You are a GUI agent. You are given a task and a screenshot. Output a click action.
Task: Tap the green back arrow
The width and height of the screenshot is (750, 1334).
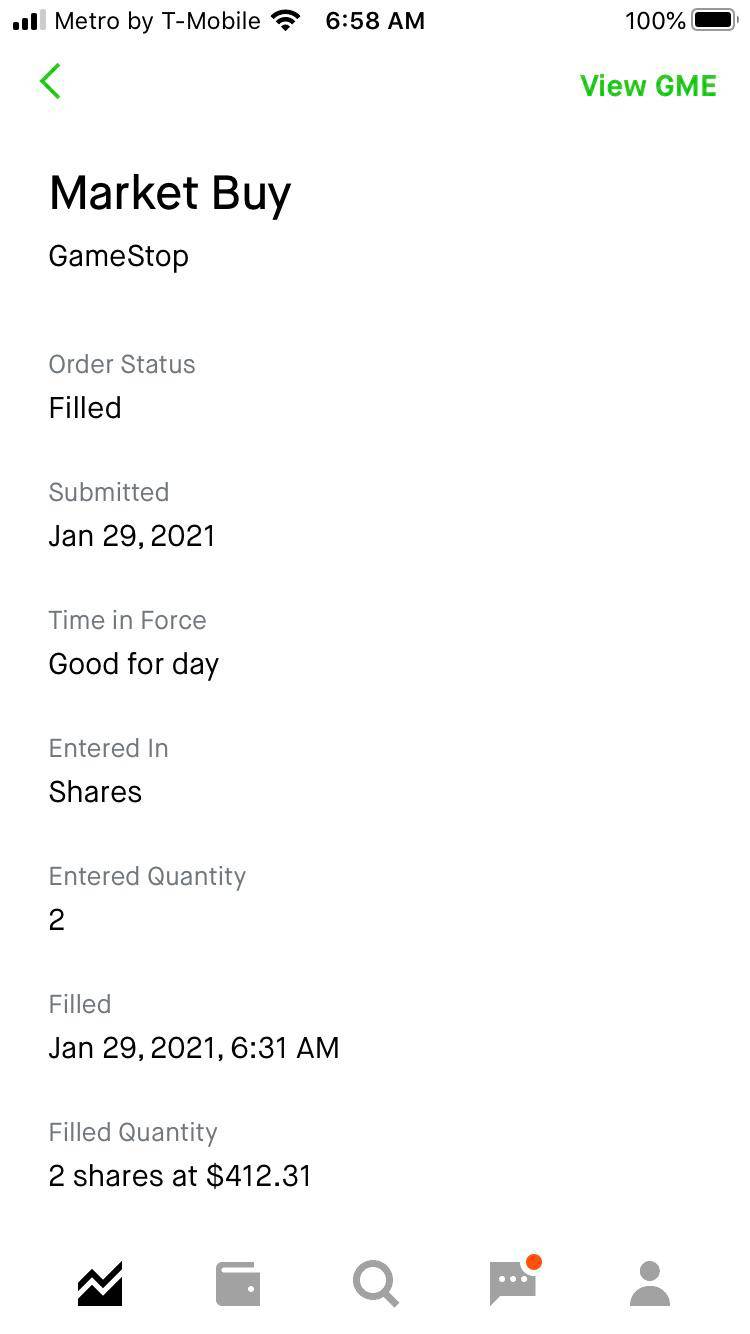coord(51,82)
